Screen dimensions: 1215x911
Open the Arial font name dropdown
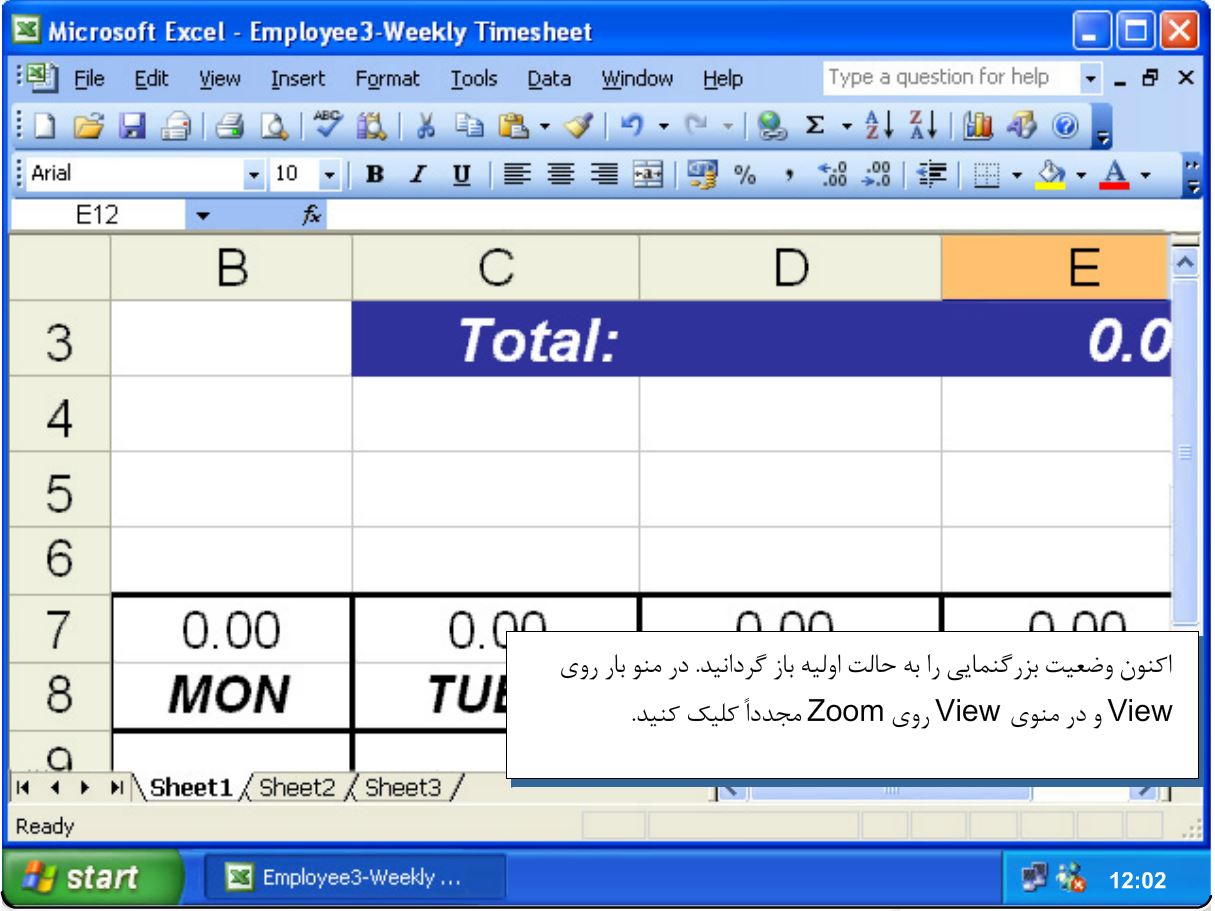pos(256,174)
